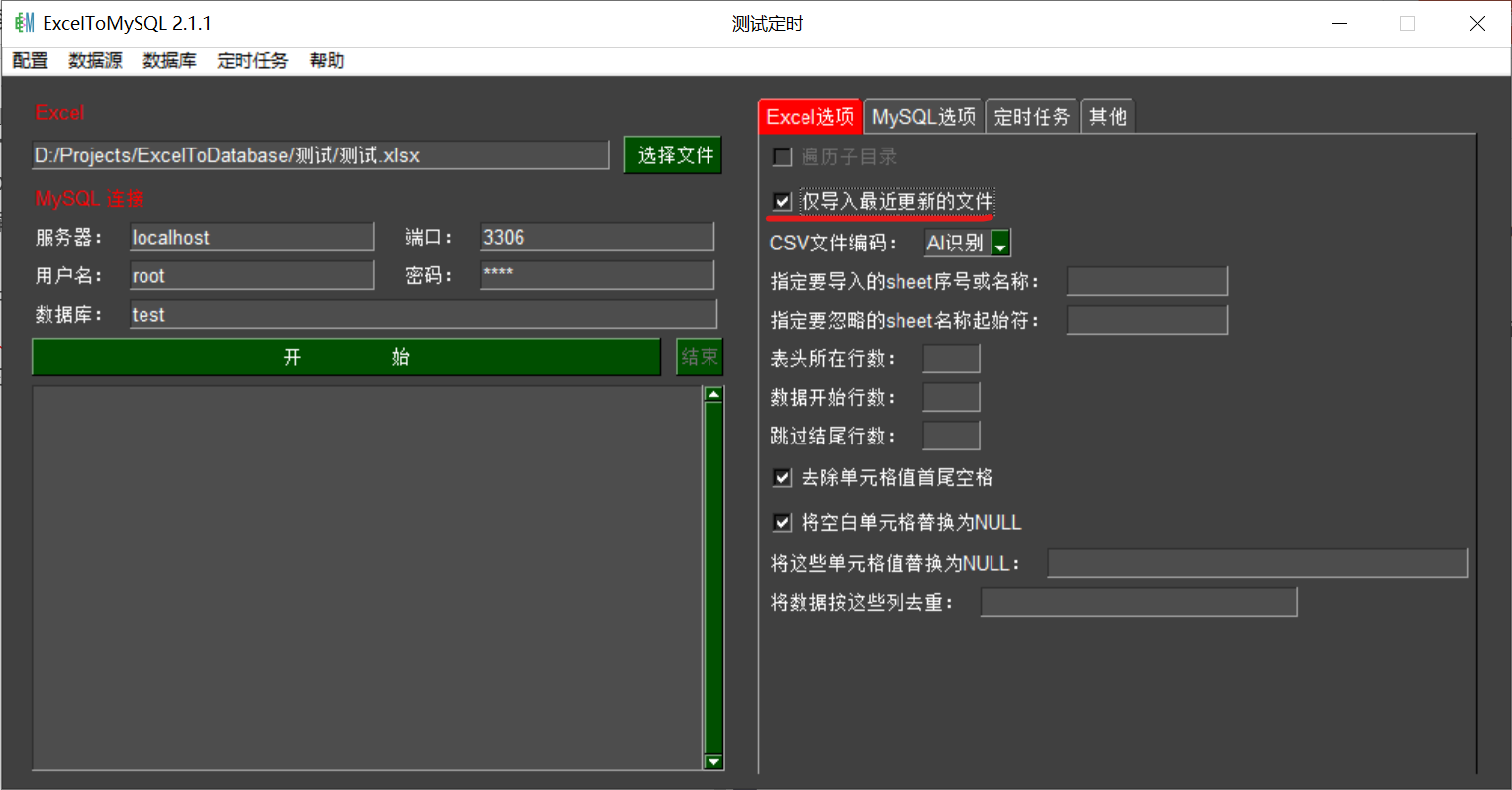The width and height of the screenshot is (1512, 790).
Task: Click the ExcelToMySQL app icon in title bar
Action: tap(25, 23)
